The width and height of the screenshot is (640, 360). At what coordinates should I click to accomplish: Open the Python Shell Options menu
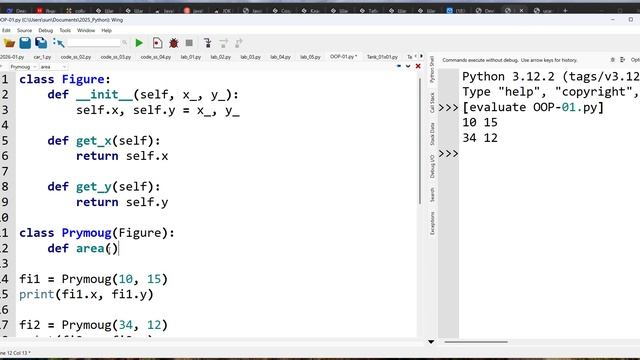pos(635,60)
